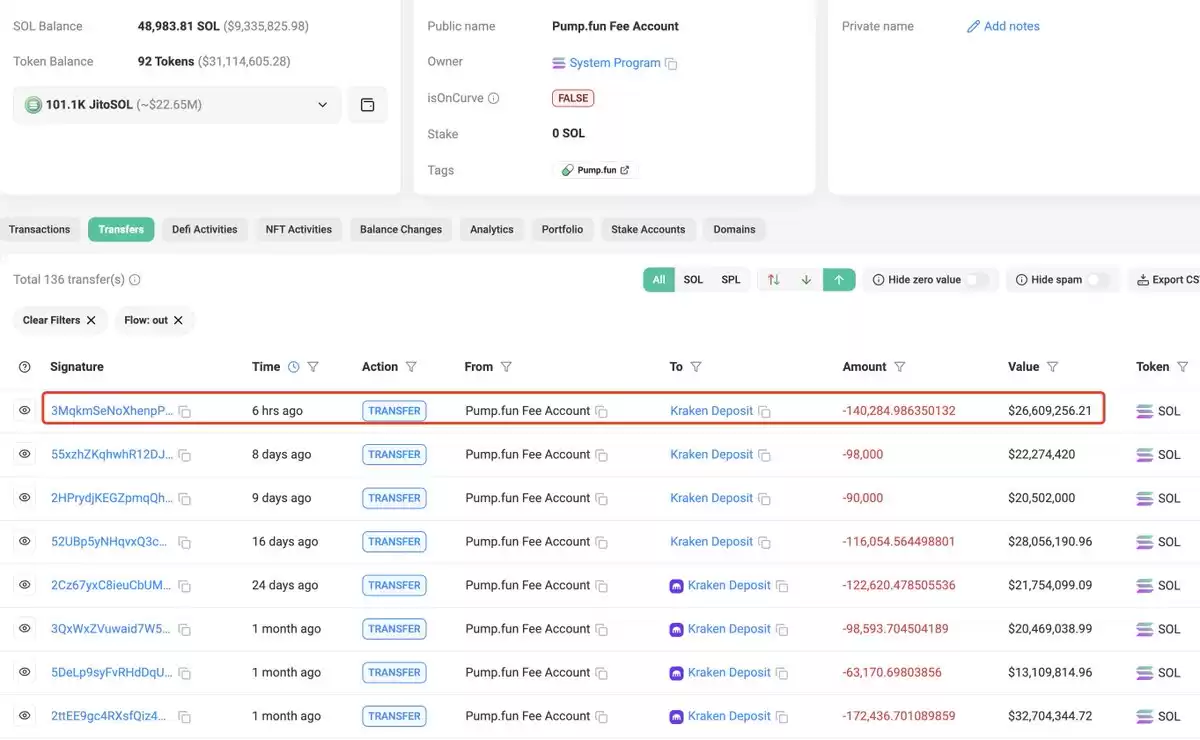The height and width of the screenshot is (740, 1200).
Task: Copy Kraken Deposit address in 6 hrs ago row
Action: tap(765, 412)
